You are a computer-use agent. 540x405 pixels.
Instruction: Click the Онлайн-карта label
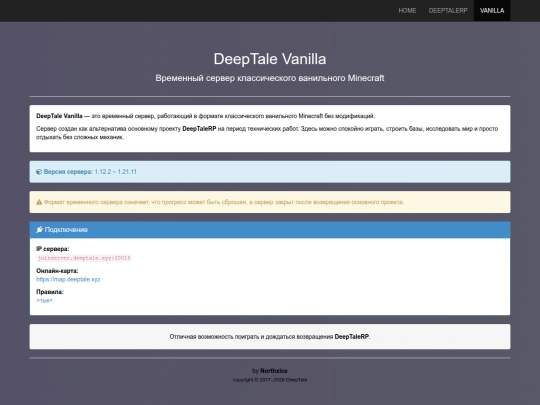[x=57, y=271]
